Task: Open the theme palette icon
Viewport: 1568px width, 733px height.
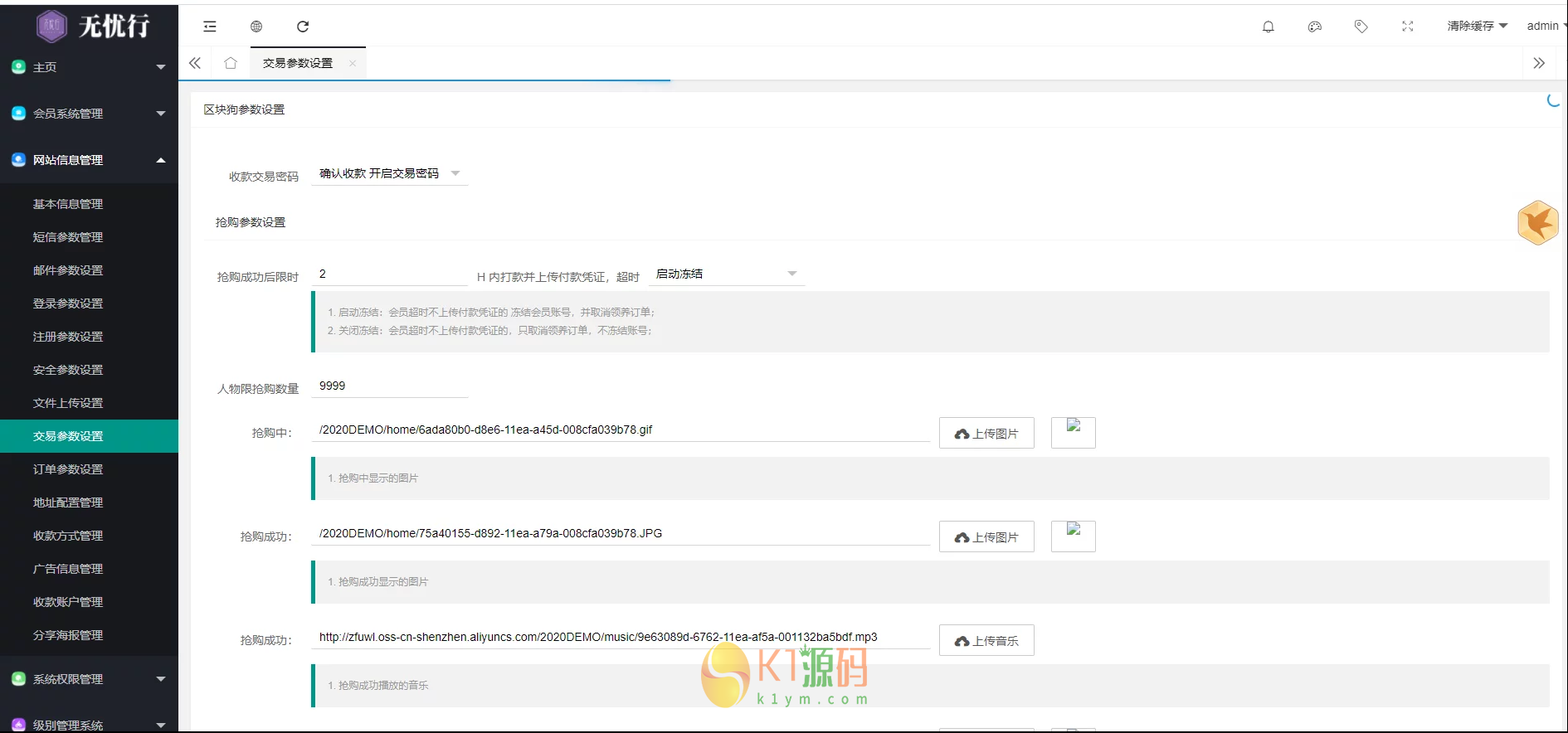Action: coord(1315,27)
